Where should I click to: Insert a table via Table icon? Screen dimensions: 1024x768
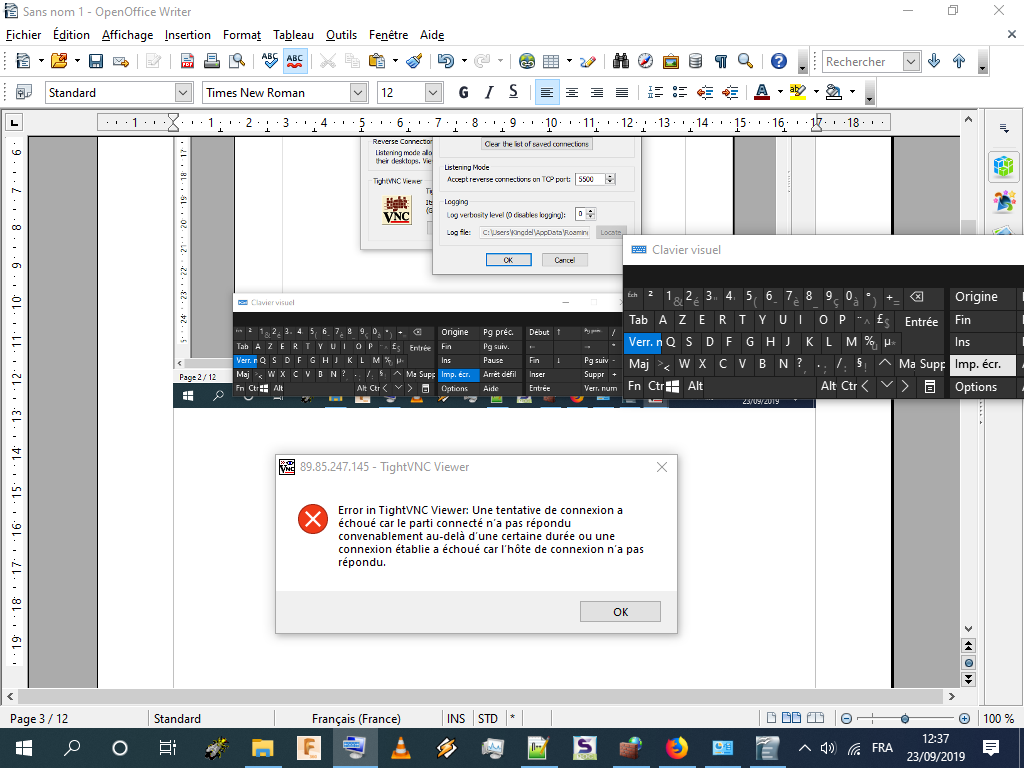(551, 61)
